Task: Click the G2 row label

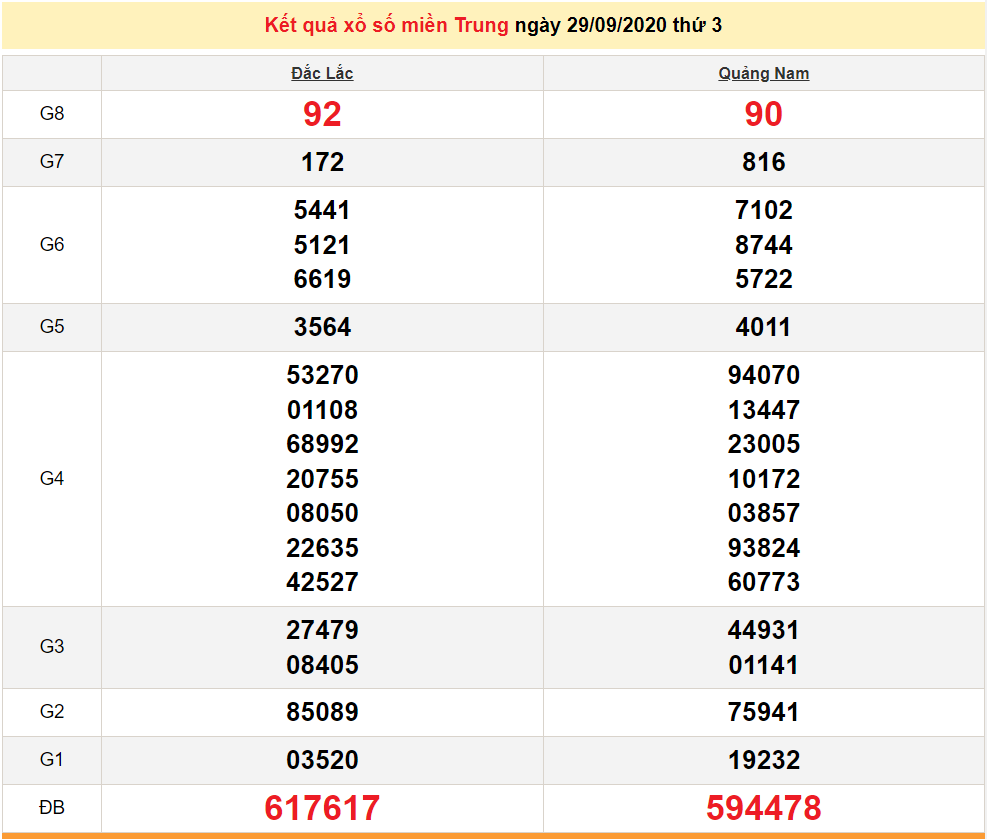Action: pyautogui.click(x=52, y=712)
